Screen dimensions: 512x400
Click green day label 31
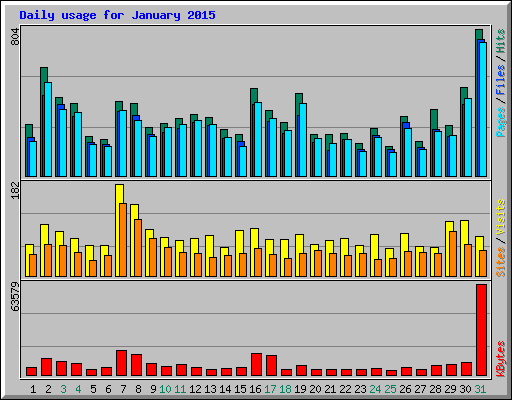pyautogui.click(x=480, y=389)
